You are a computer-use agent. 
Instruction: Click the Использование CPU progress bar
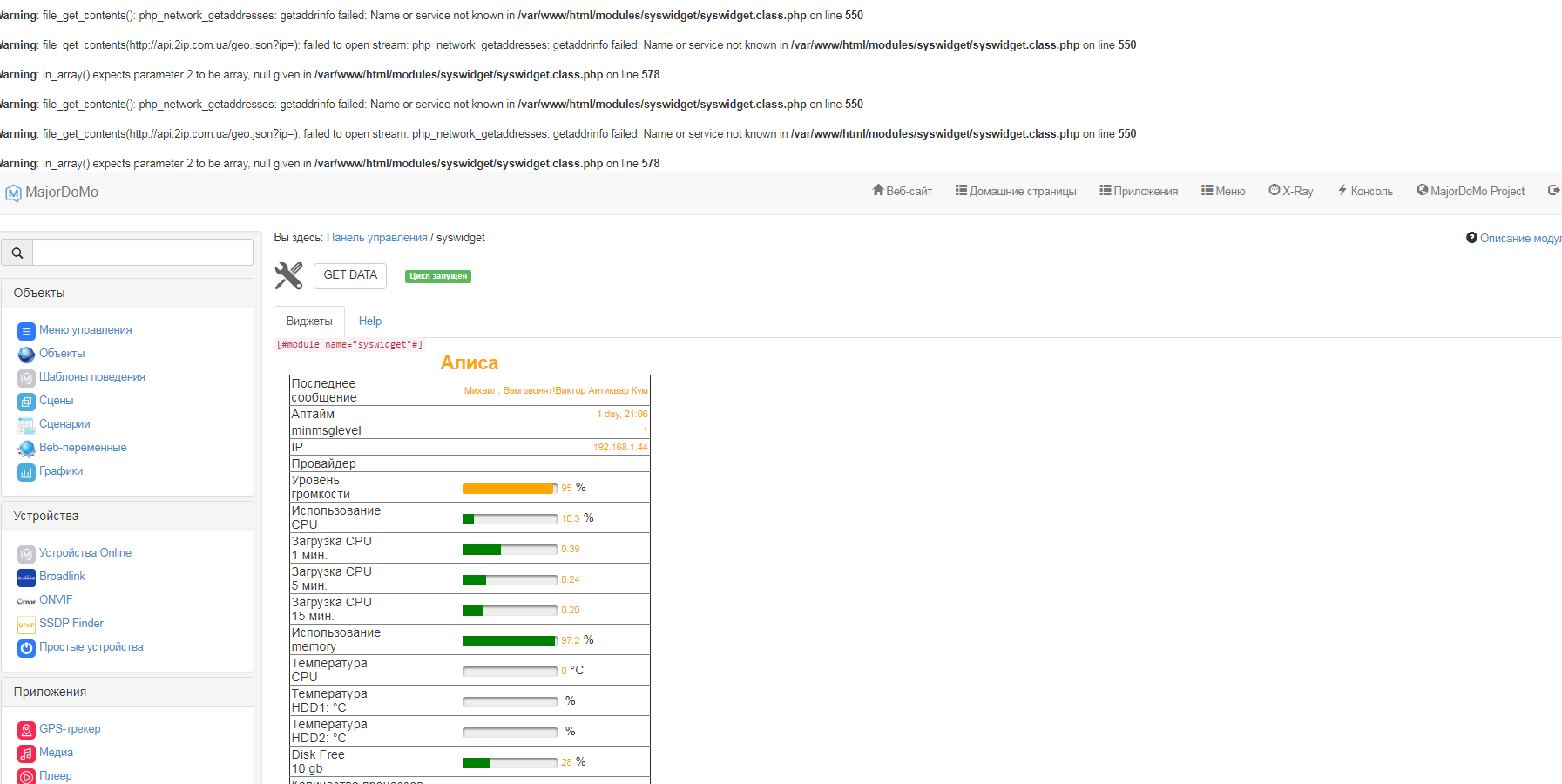[x=511, y=519]
